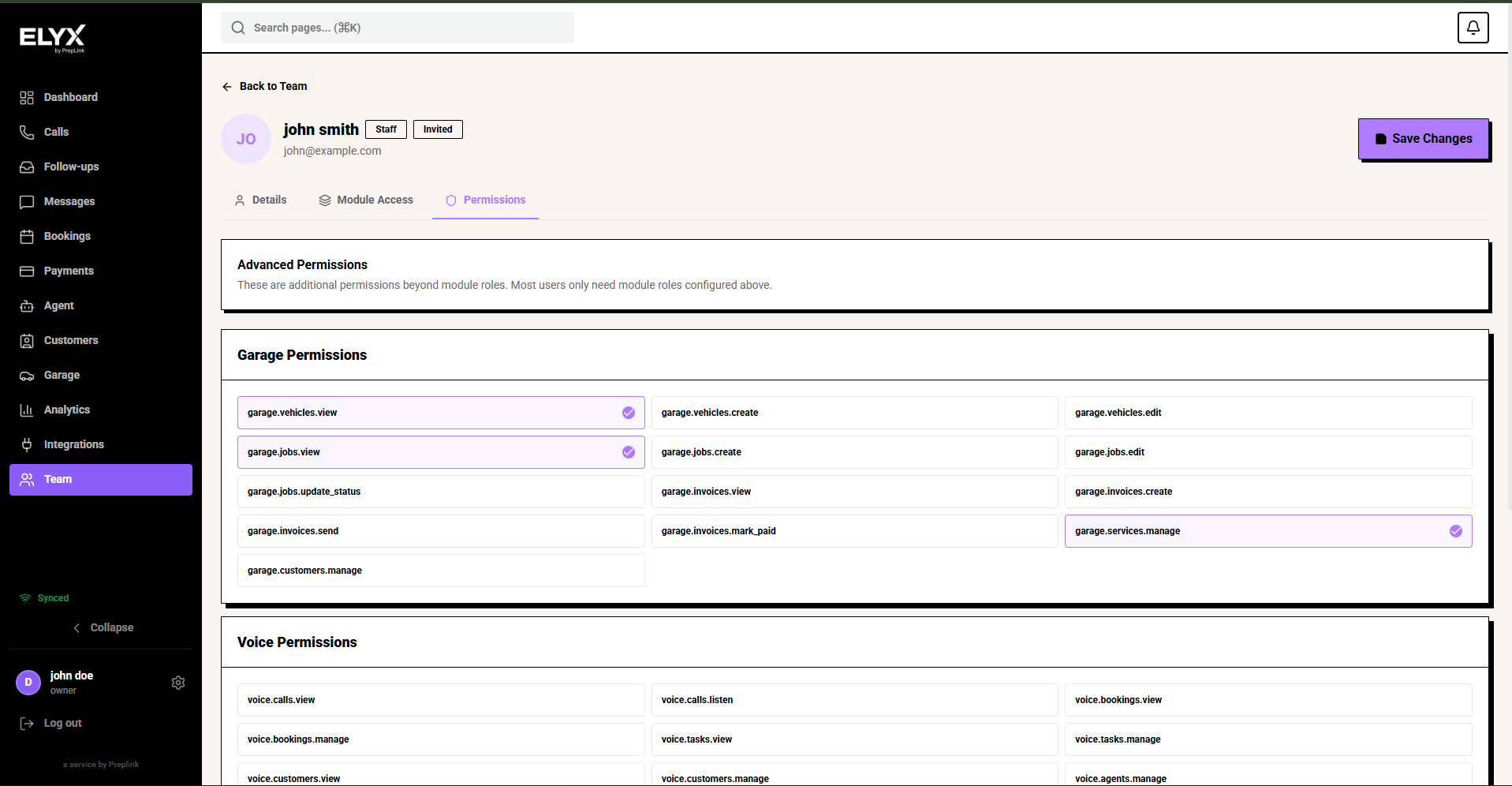Enable voice.tasks.manage permission
Screen dimensions: 1512x786
pyautogui.click(x=1268, y=739)
